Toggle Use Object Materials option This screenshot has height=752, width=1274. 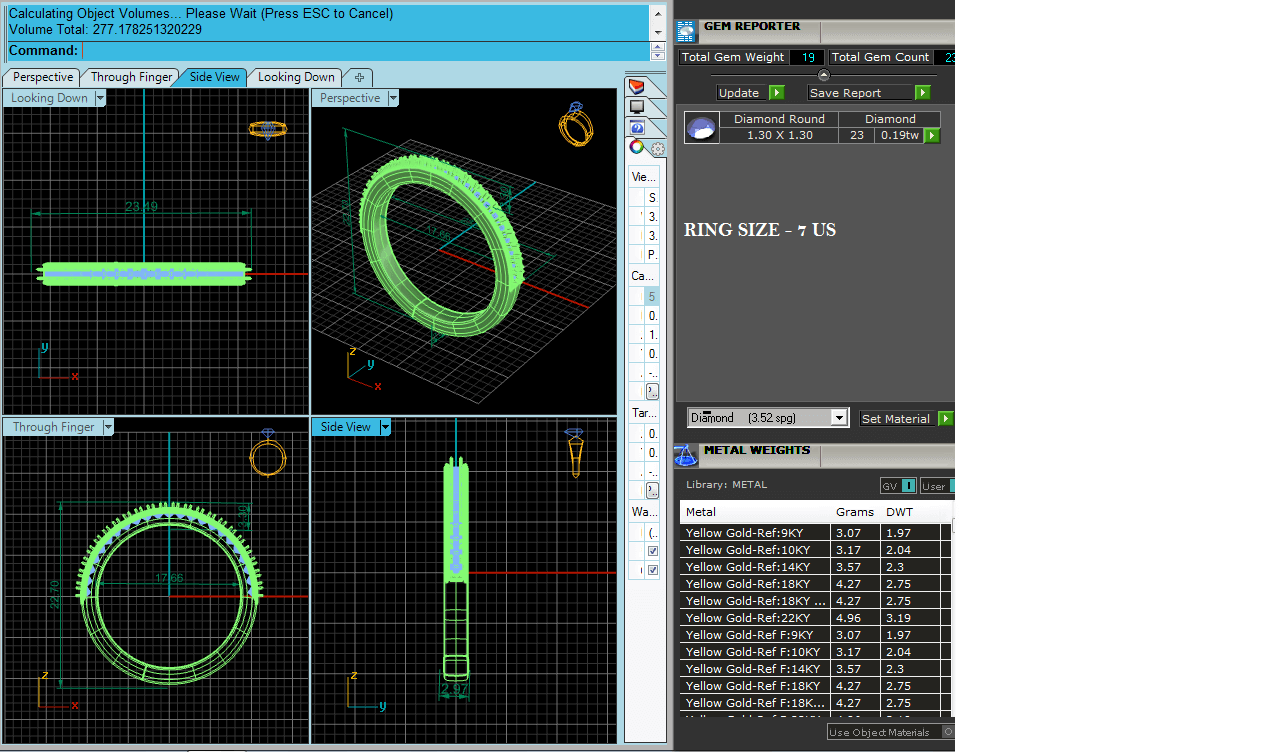tap(890, 733)
